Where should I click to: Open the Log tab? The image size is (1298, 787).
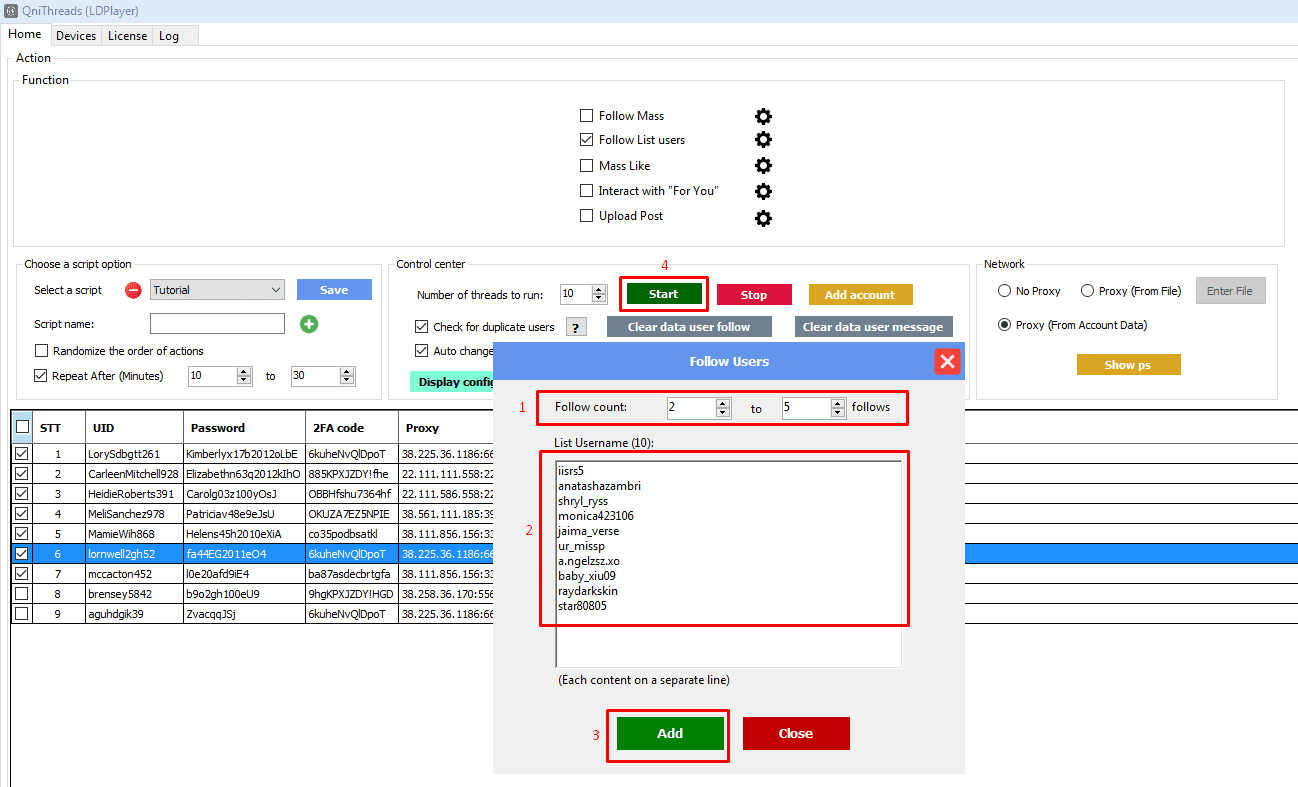click(169, 36)
